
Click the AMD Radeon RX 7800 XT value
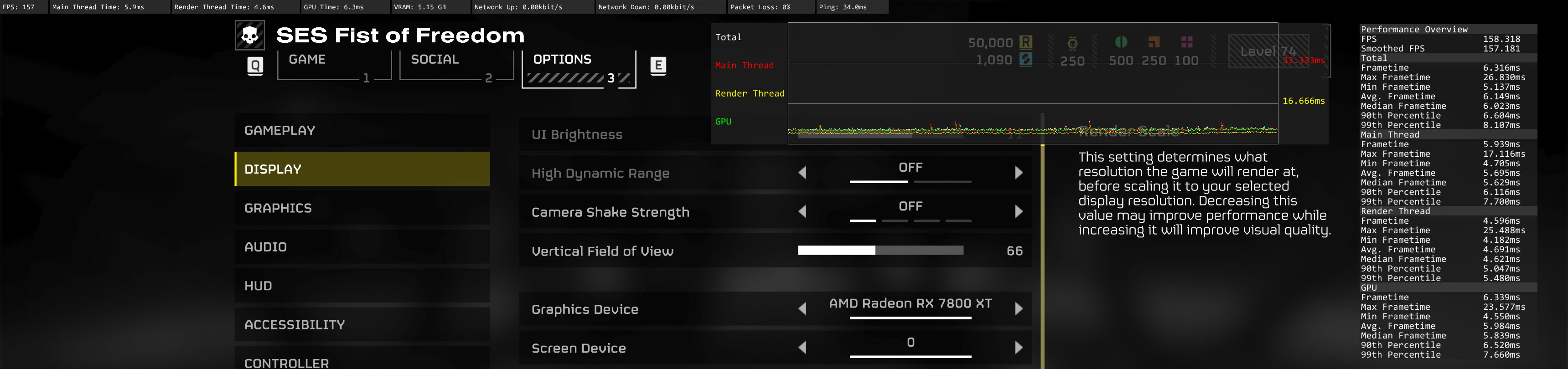point(911,303)
